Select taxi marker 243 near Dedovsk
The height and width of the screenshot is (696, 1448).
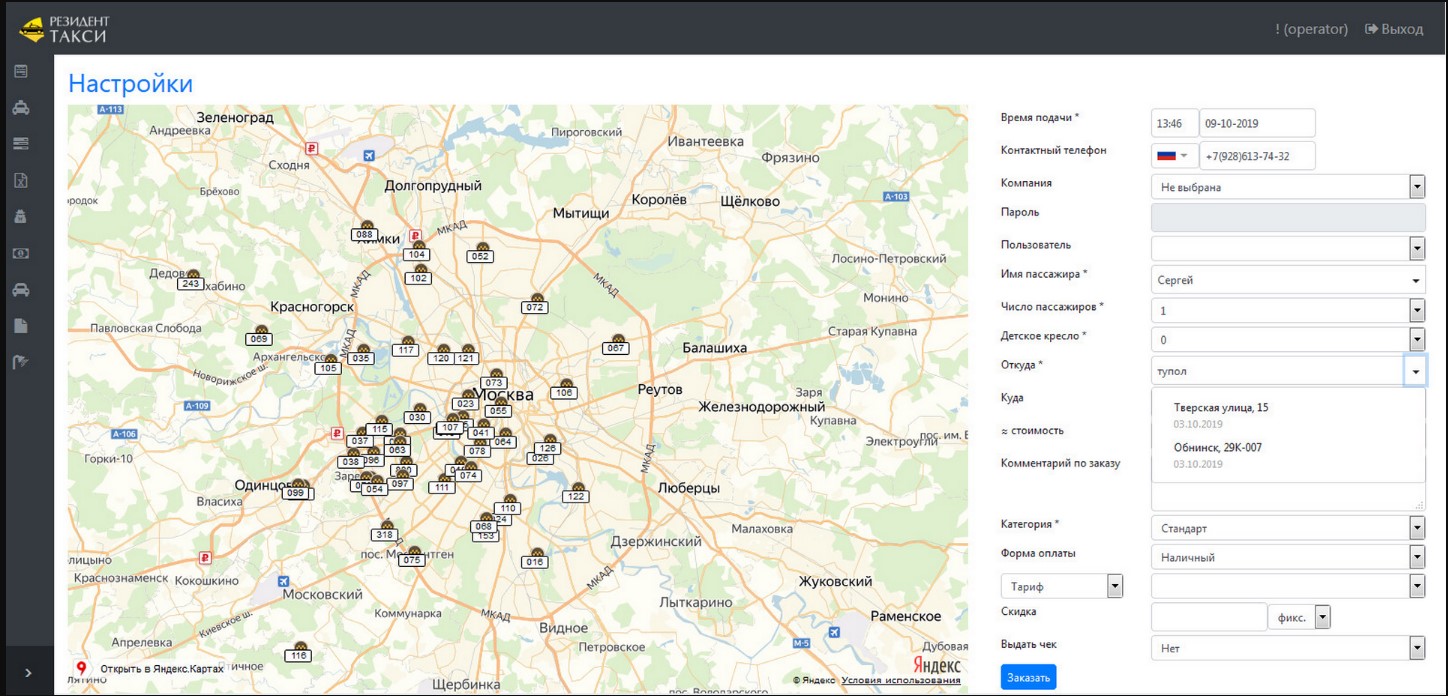tap(191, 283)
